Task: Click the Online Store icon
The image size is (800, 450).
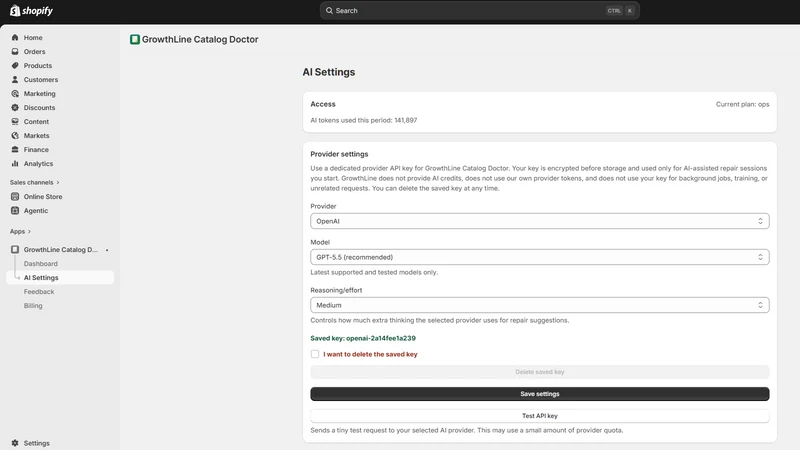Action: 15,196
